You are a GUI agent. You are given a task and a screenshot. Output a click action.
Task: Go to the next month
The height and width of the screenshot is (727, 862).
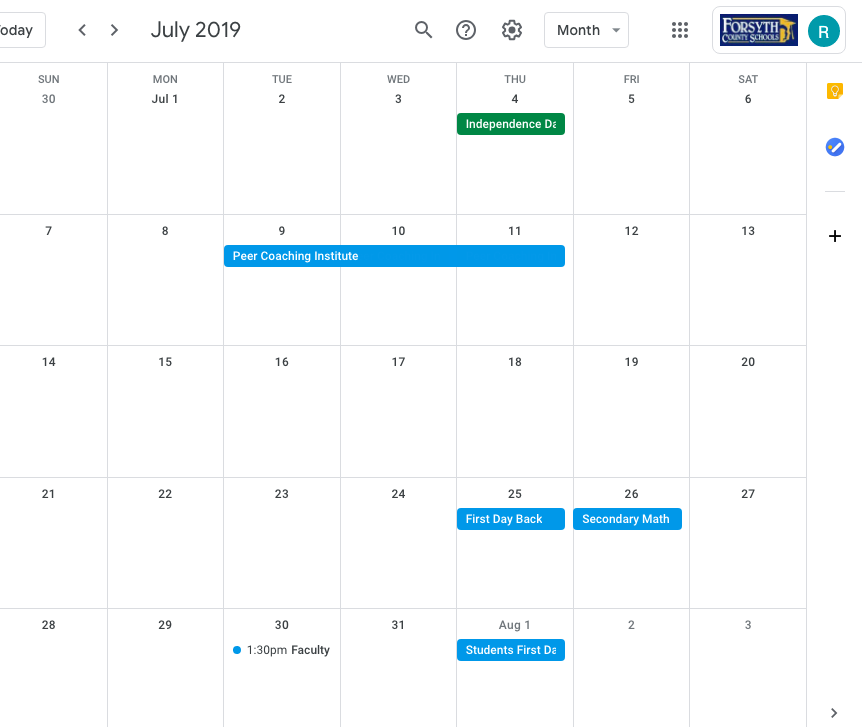tap(115, 30)
